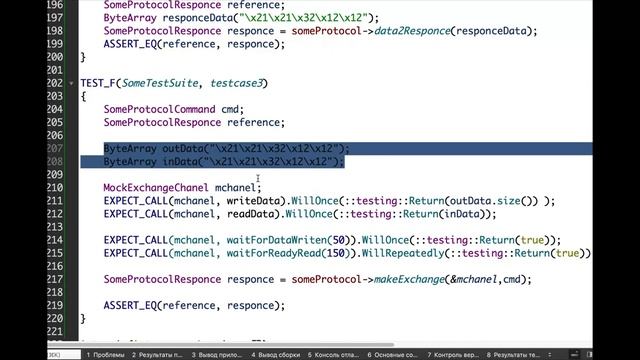Click 'readData' in the EXPECT_CALL on line 212
The width and height of the screenshot is (640, 360).
click(x=250, y=214)
